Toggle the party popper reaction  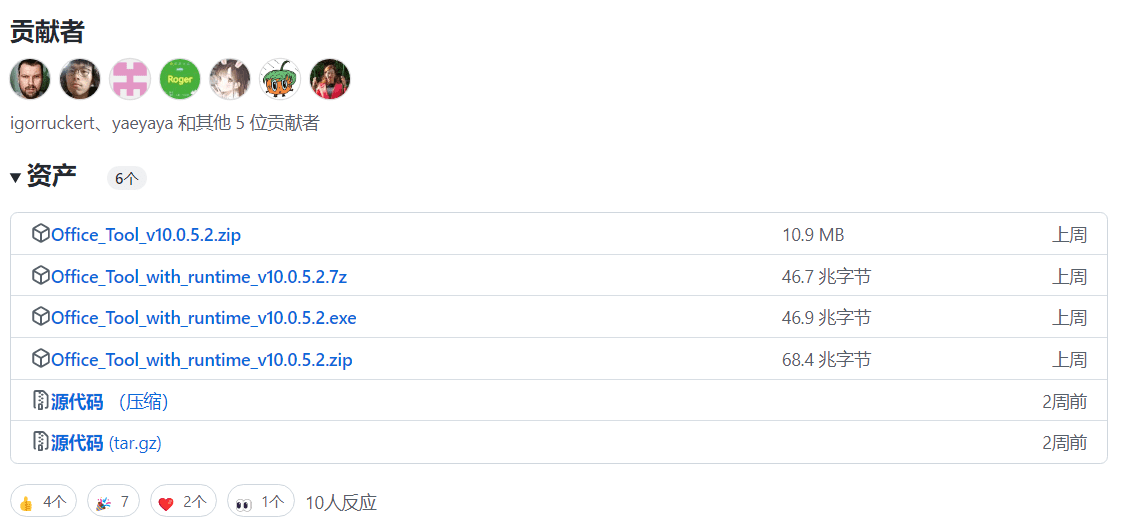pyautogui.click(x=113, y=502)
